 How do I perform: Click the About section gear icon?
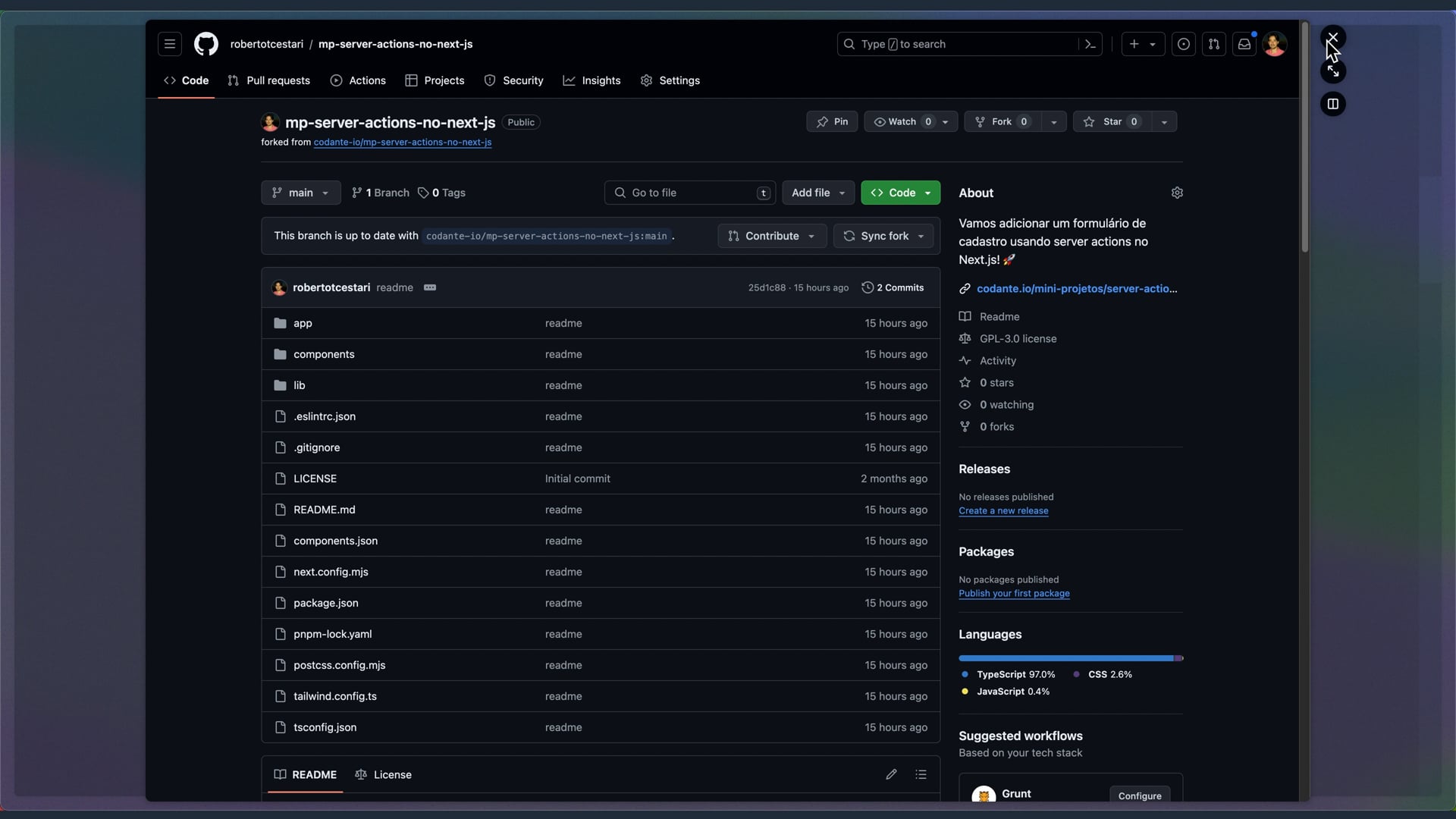pos(1177,193)
